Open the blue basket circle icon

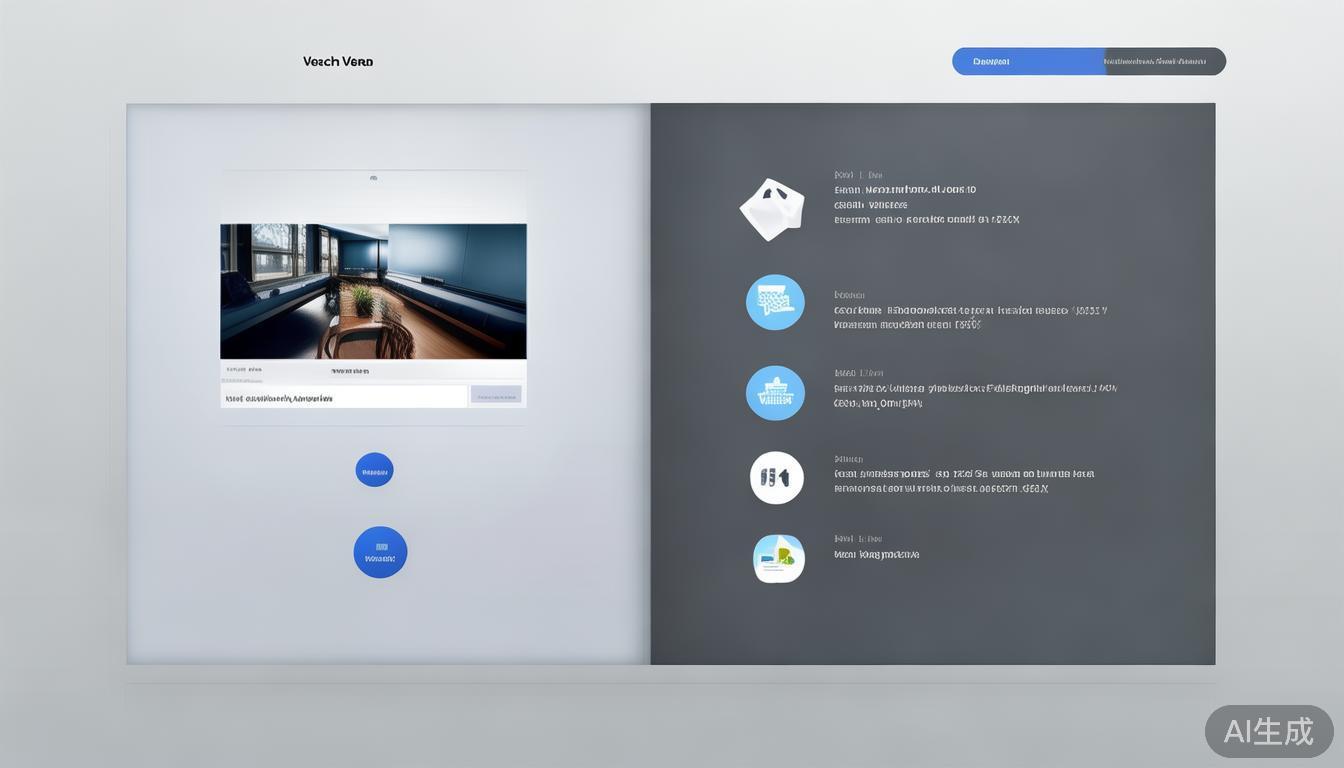[775, 393]
